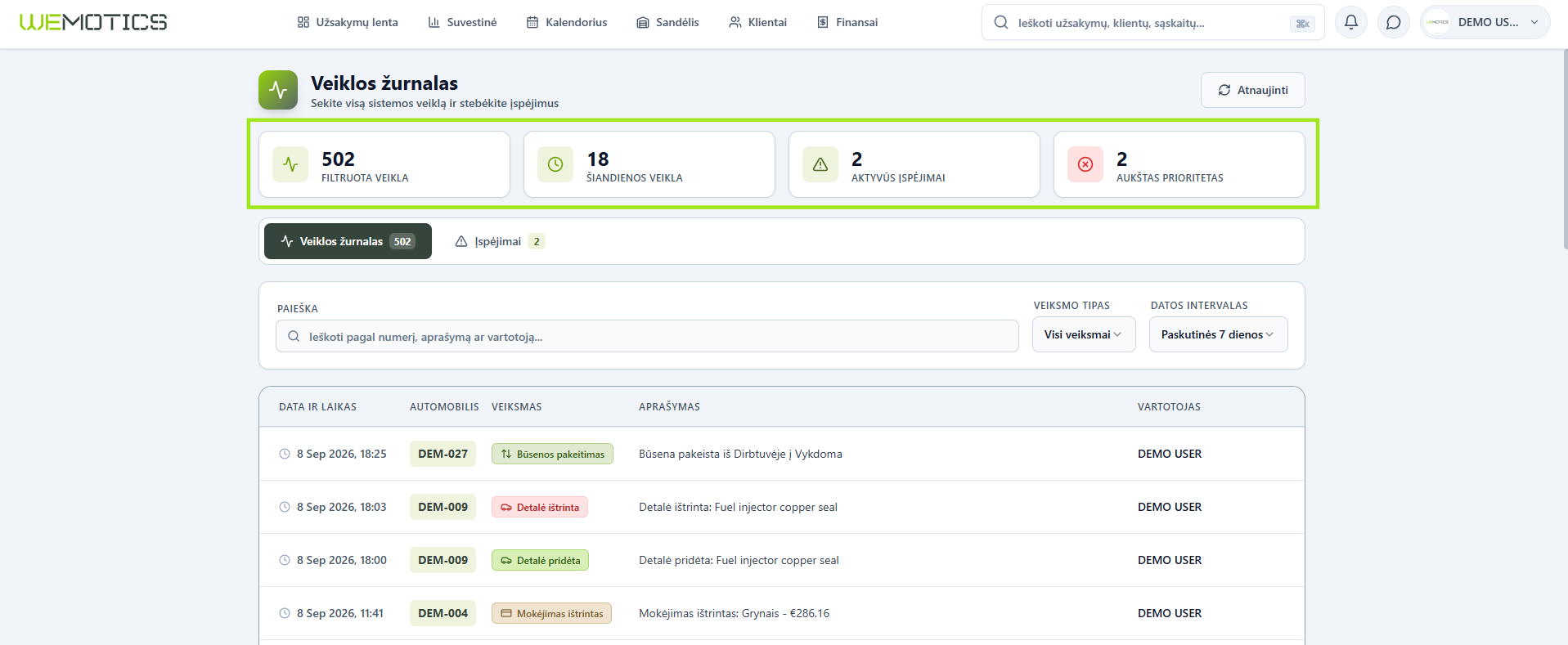Click the WEMOTICS logo
Viewport: 1568px width, 645px height.
tap(93, 22)
